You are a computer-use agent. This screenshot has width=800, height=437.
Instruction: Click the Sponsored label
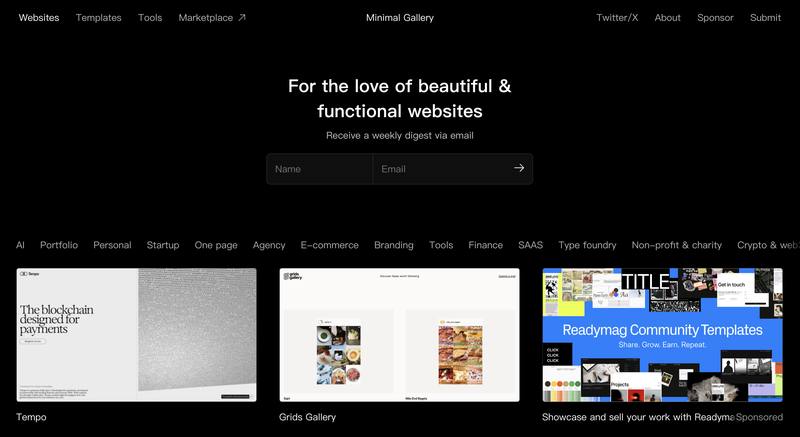[x=759, y=417]
